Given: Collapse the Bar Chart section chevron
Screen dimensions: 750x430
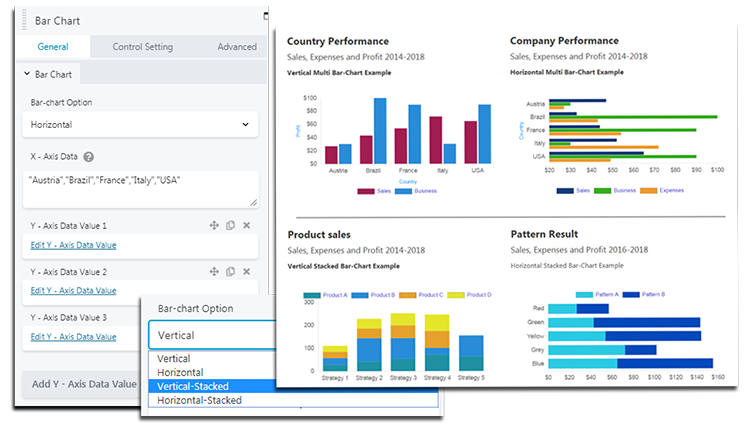Looking at the screenshot, I should (26, 75).
